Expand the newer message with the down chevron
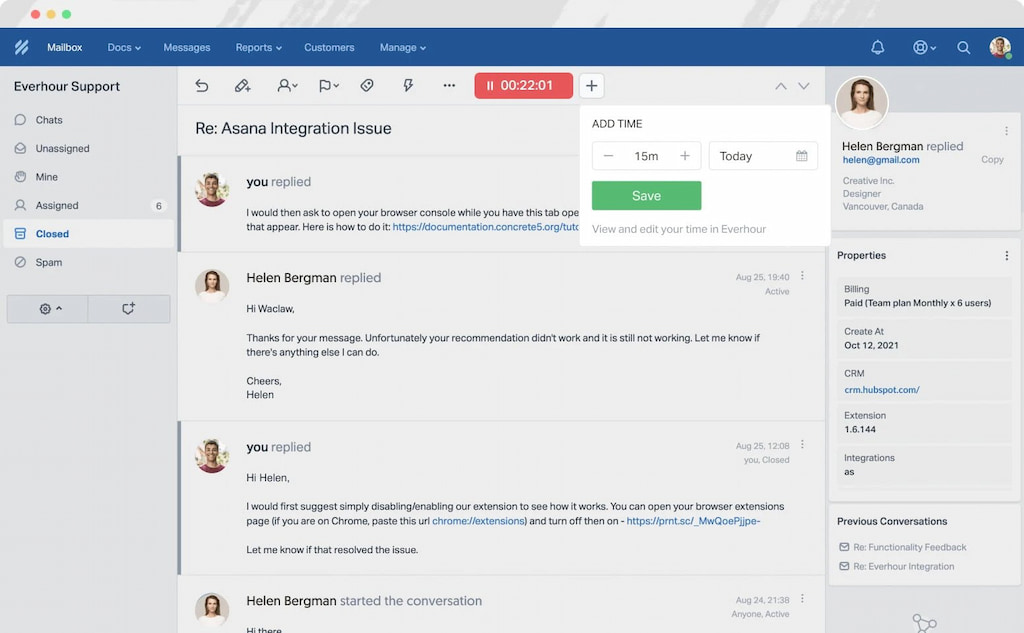Screen dimensions: 1024x633 (x=804, y=86)
